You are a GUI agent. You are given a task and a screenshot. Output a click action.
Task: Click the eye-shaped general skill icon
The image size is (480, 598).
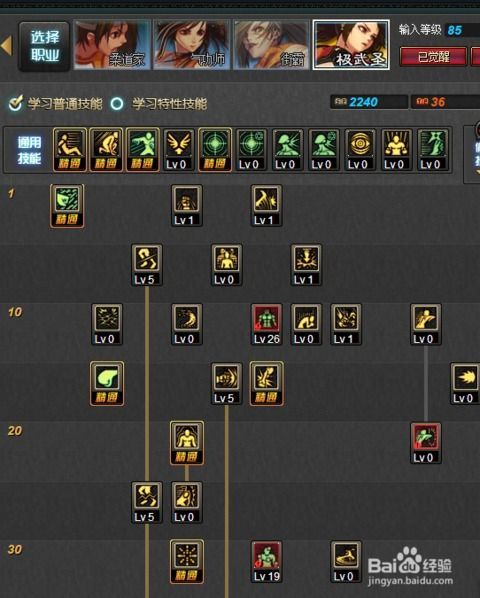(x=360, y=150)
